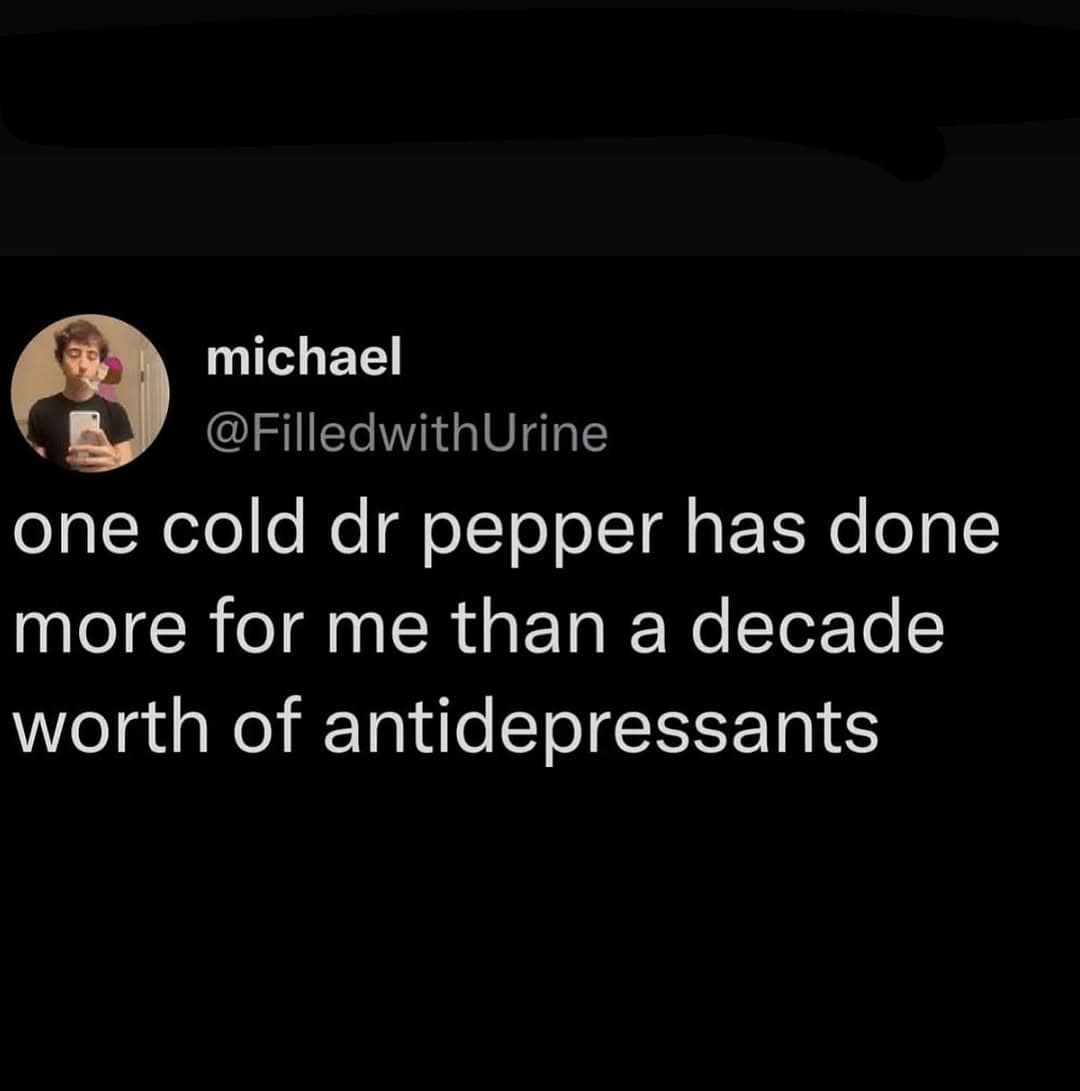Click the word decade in tweet
Viewport: 1080px width, 1091px height.
point(818,628)
